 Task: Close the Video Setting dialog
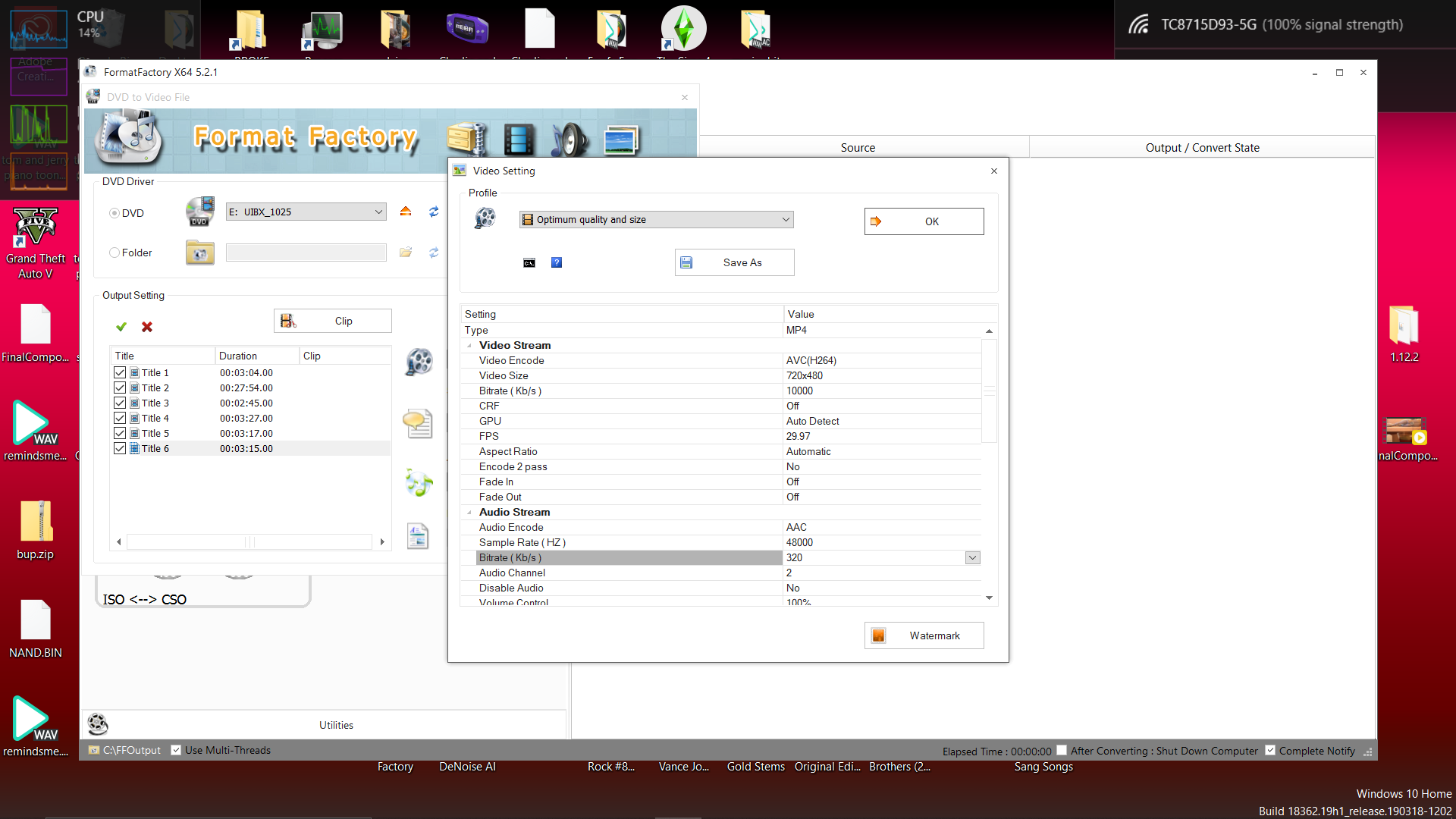click(993, 171)
